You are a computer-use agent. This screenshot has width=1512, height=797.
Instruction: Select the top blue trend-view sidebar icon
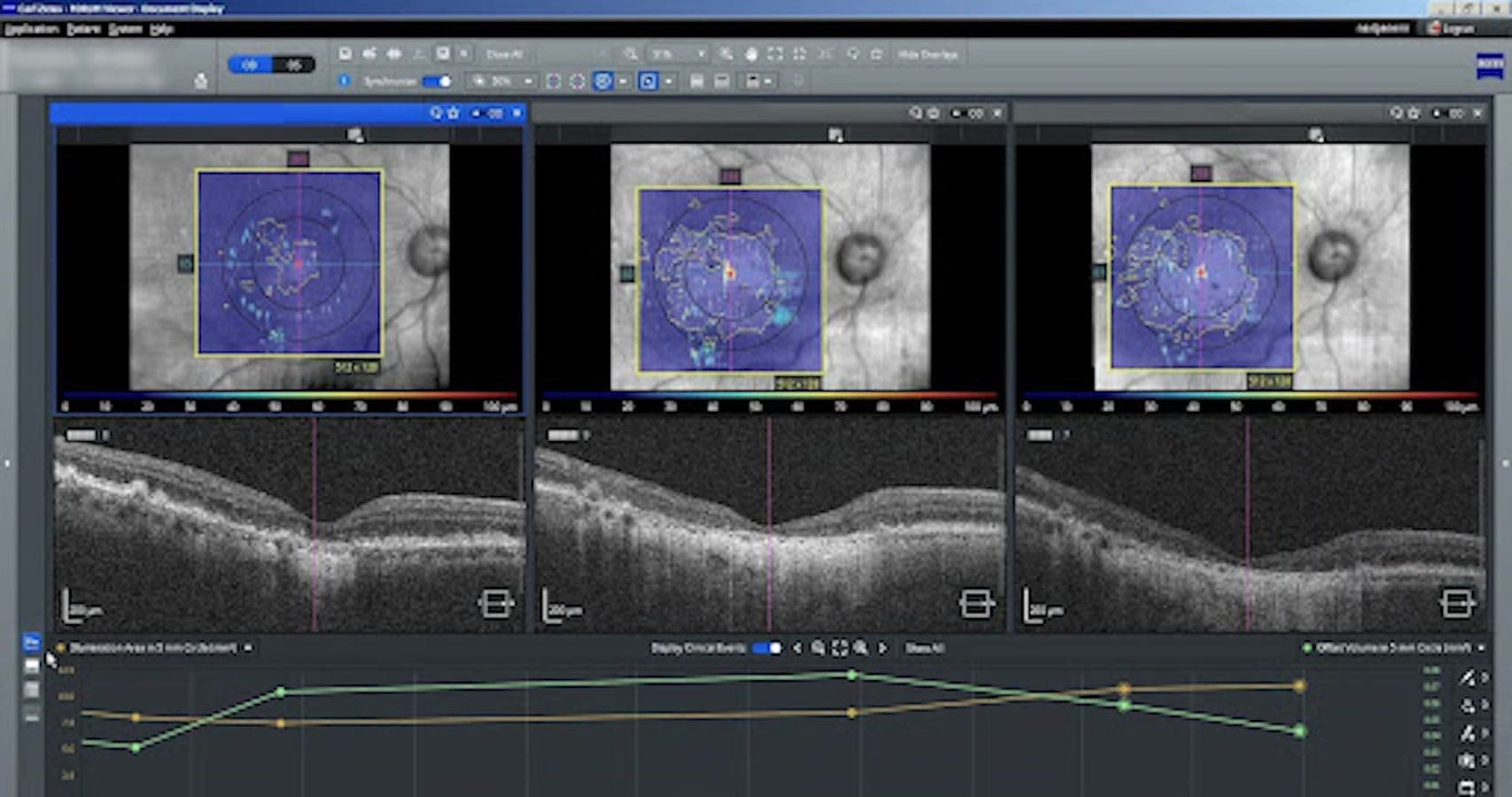click(31, 642)
